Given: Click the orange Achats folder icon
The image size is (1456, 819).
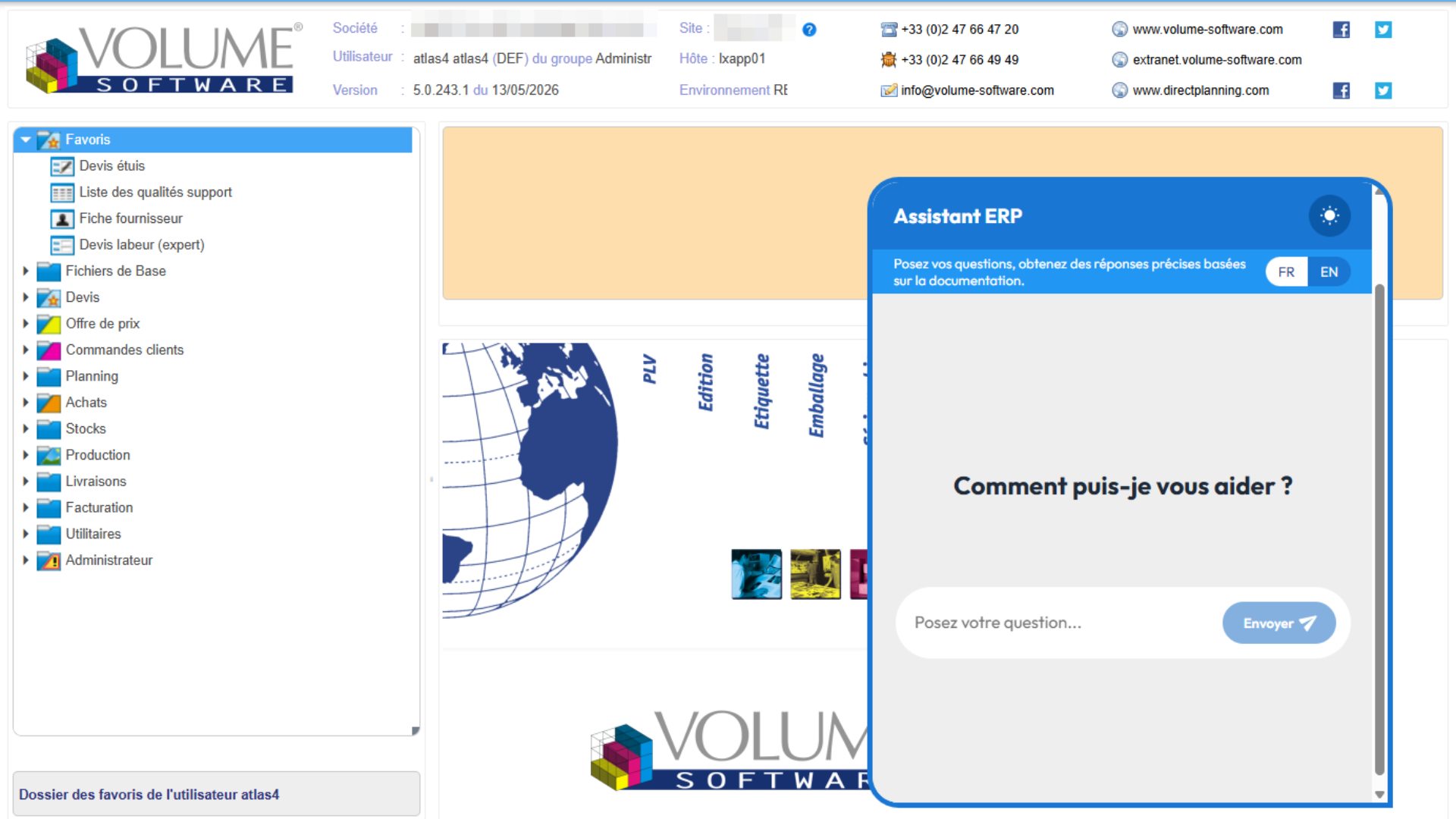Looking at the screenshot, I should (x=49, y=403).
